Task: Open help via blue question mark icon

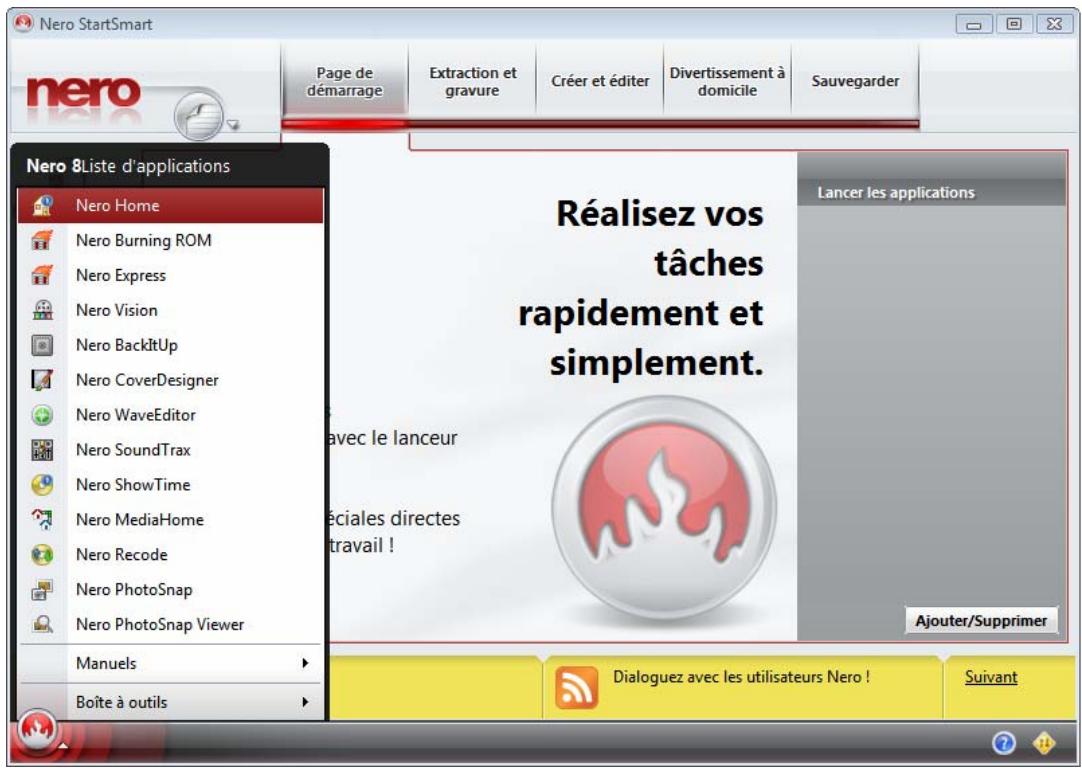Action: pos(1003,742)
